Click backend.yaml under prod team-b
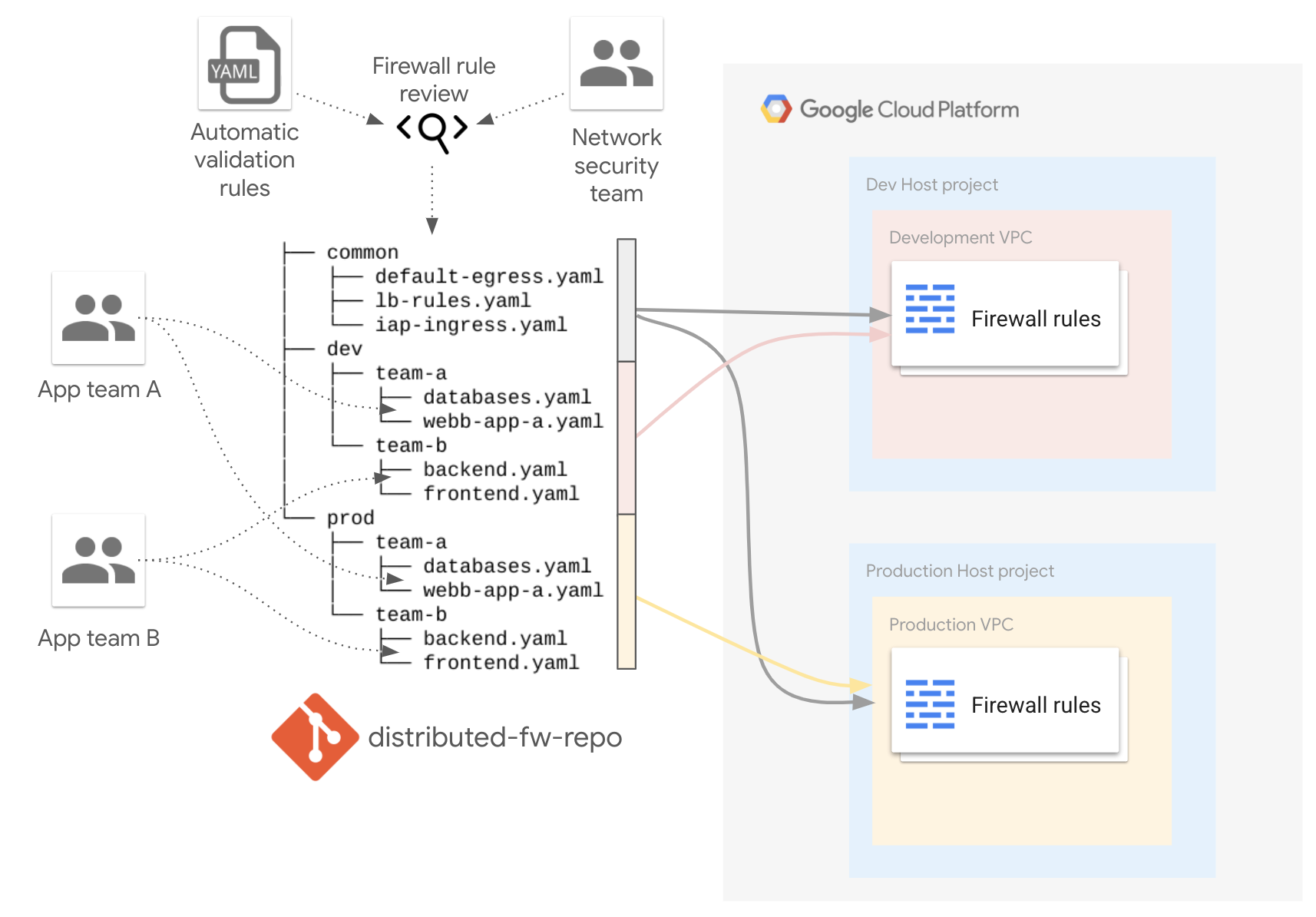Screen dimensions: 1316x917 (495, 638)
